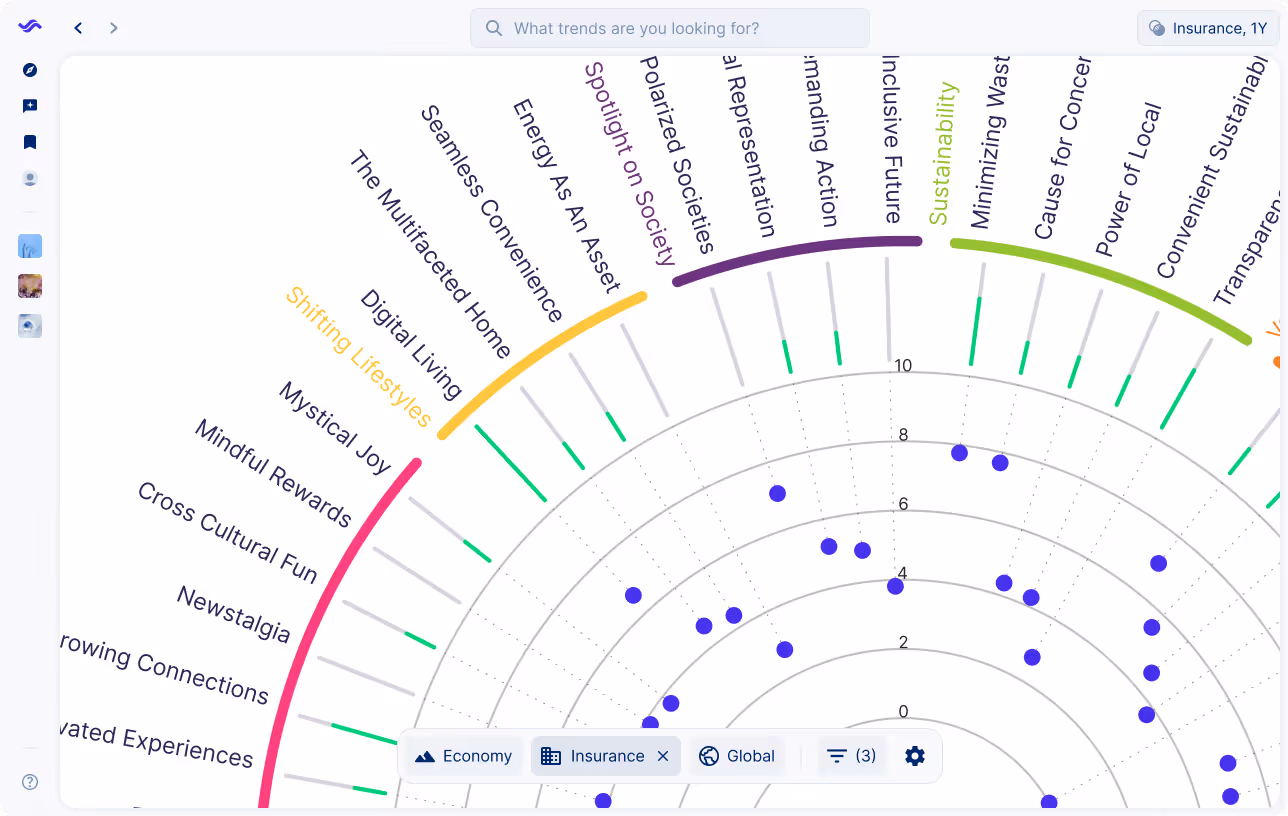The image size is (1288, 816).
Task: Click the magnifier icon in search bar
Action: [494, 28]
